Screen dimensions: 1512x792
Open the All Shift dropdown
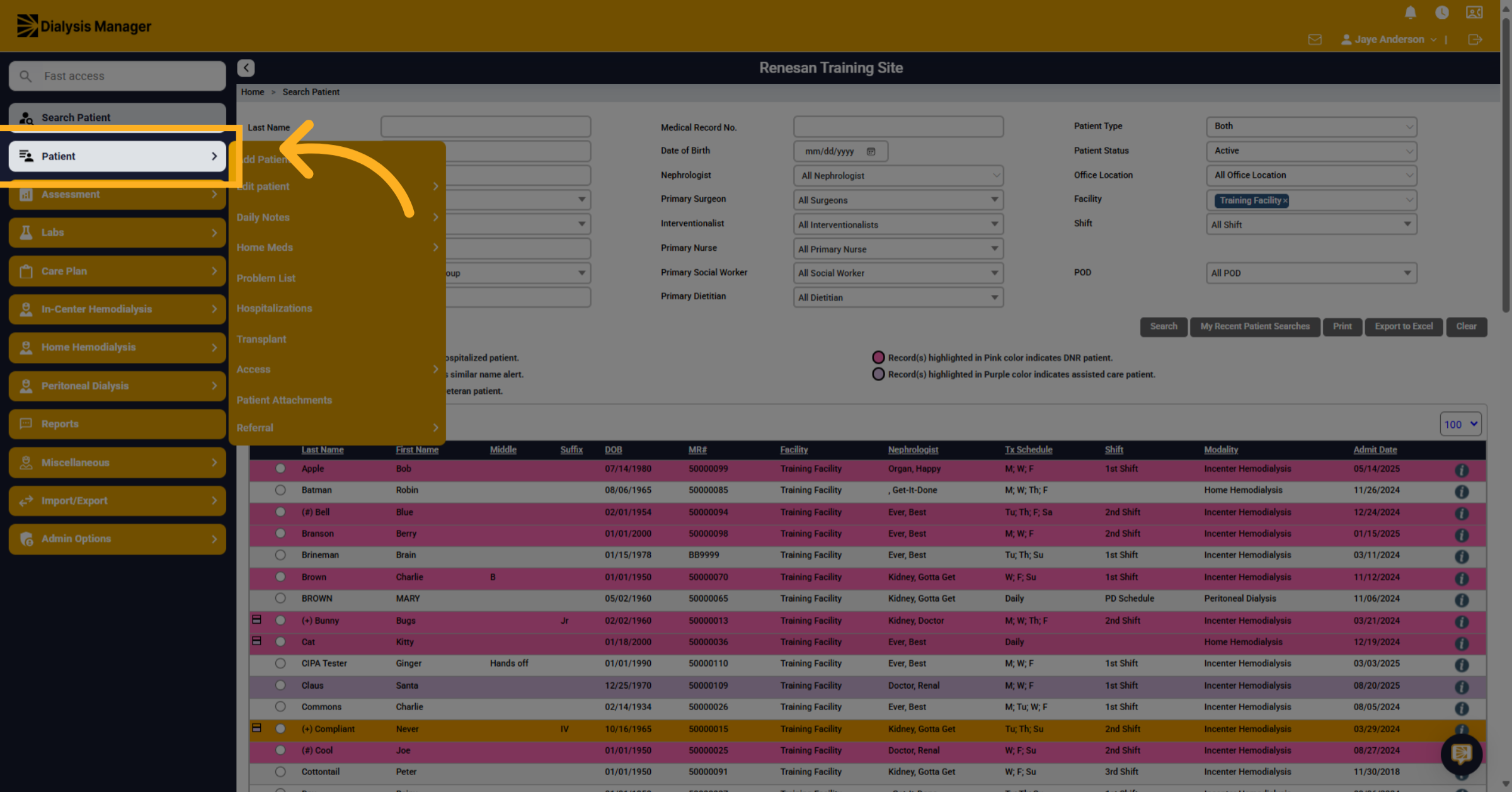1311,224
